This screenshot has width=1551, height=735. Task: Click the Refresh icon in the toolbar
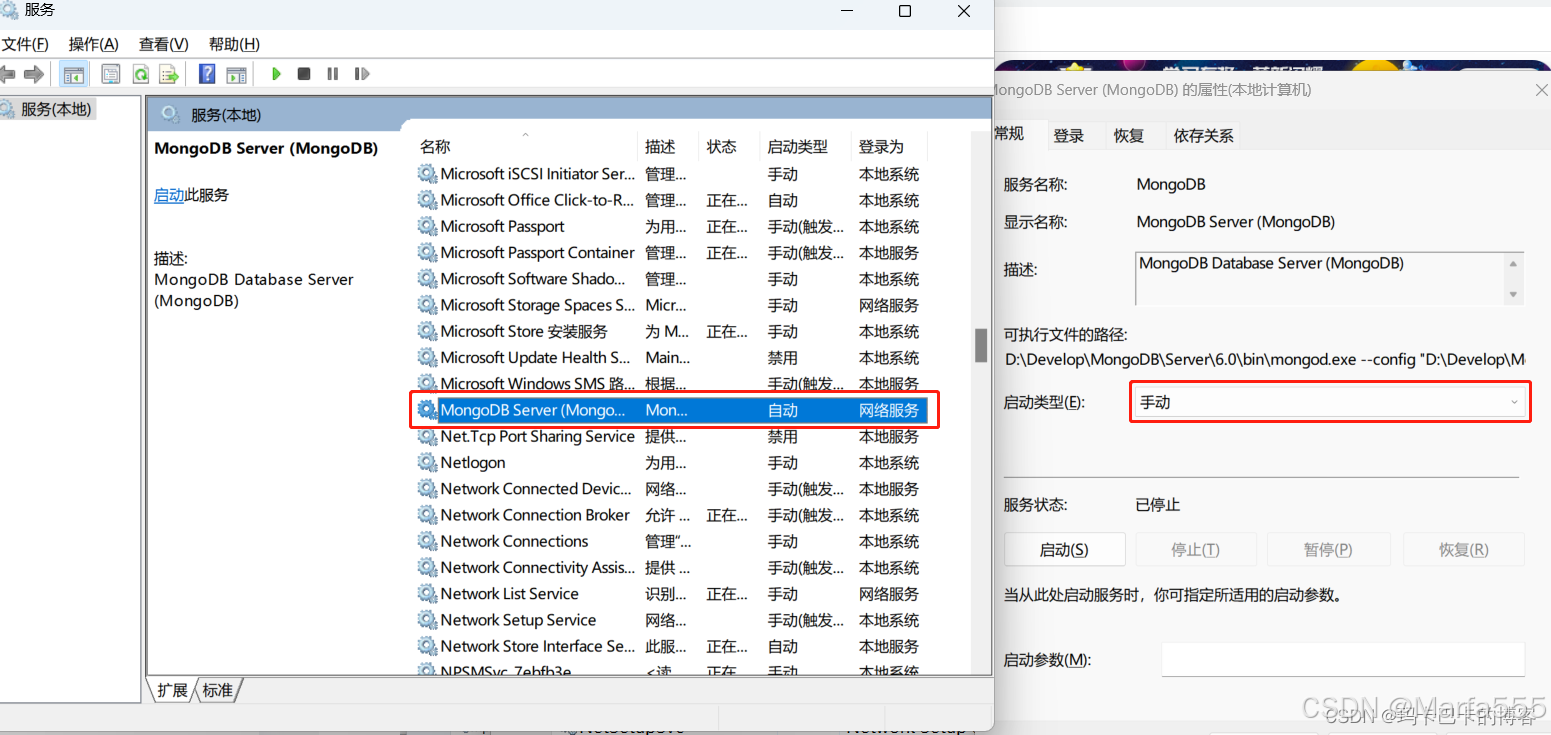click(x=141, y=73)
